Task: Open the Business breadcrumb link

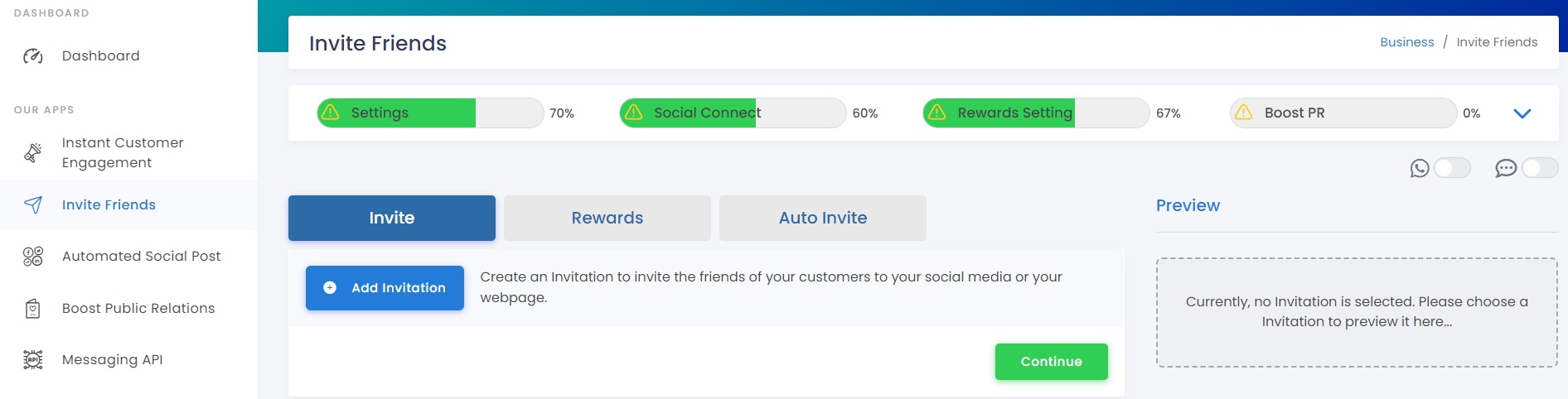Action: coord(1406,42)
